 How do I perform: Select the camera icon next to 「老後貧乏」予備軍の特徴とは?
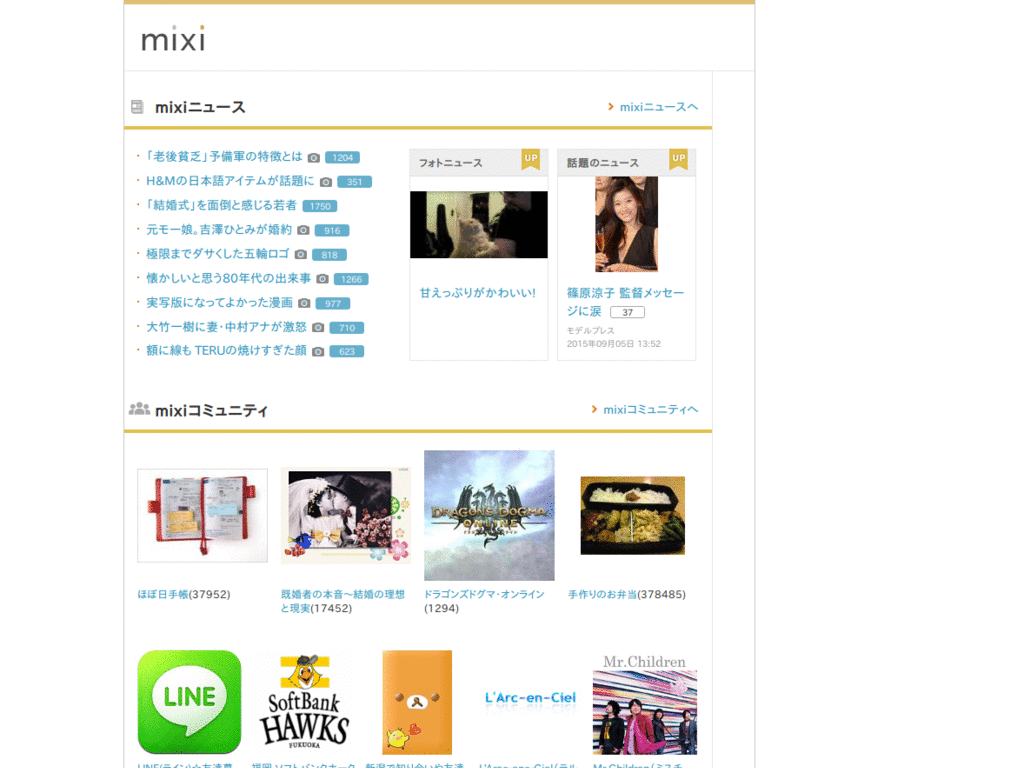(313, 157)
